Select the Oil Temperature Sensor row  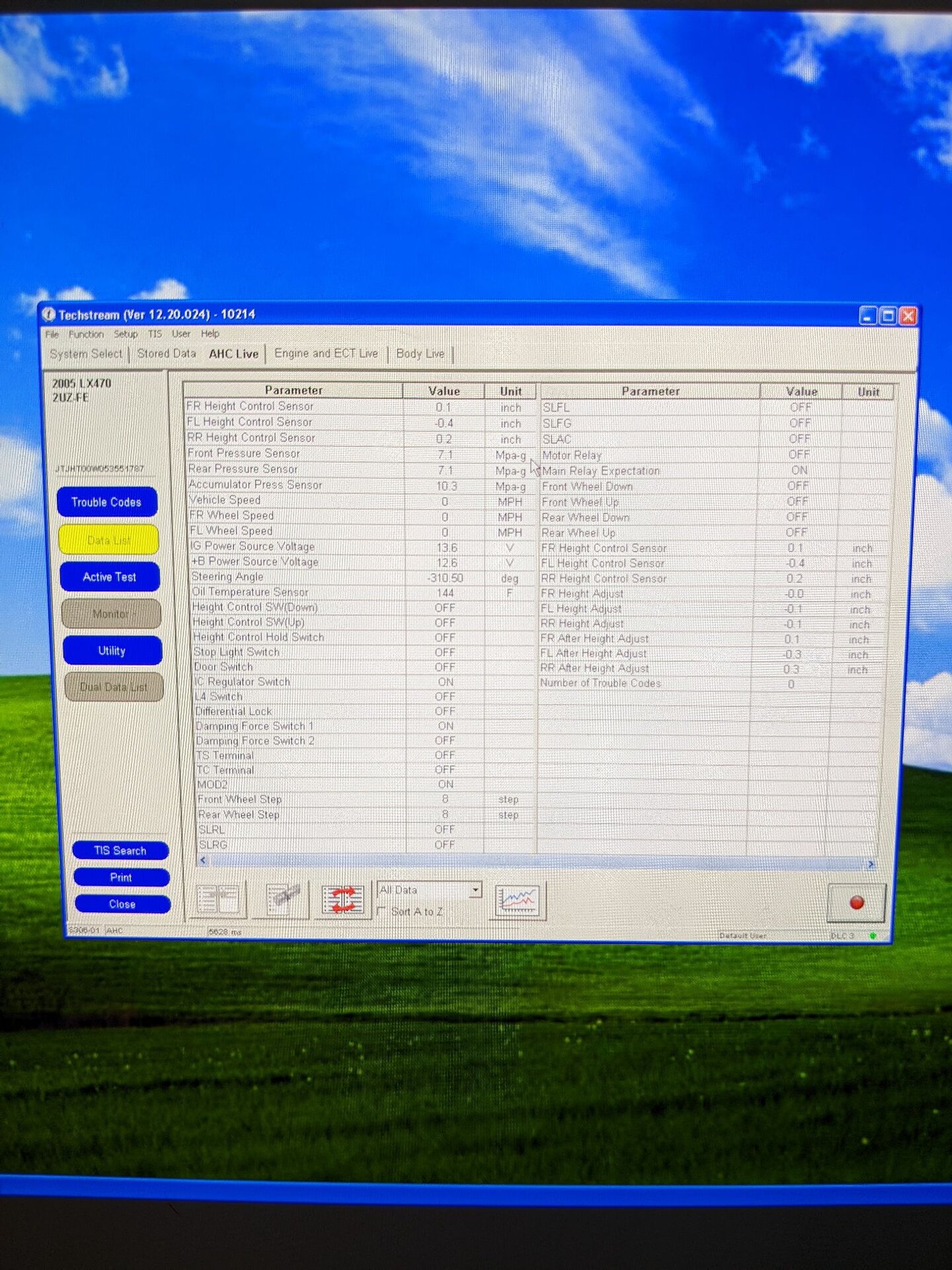click(363, 592)
